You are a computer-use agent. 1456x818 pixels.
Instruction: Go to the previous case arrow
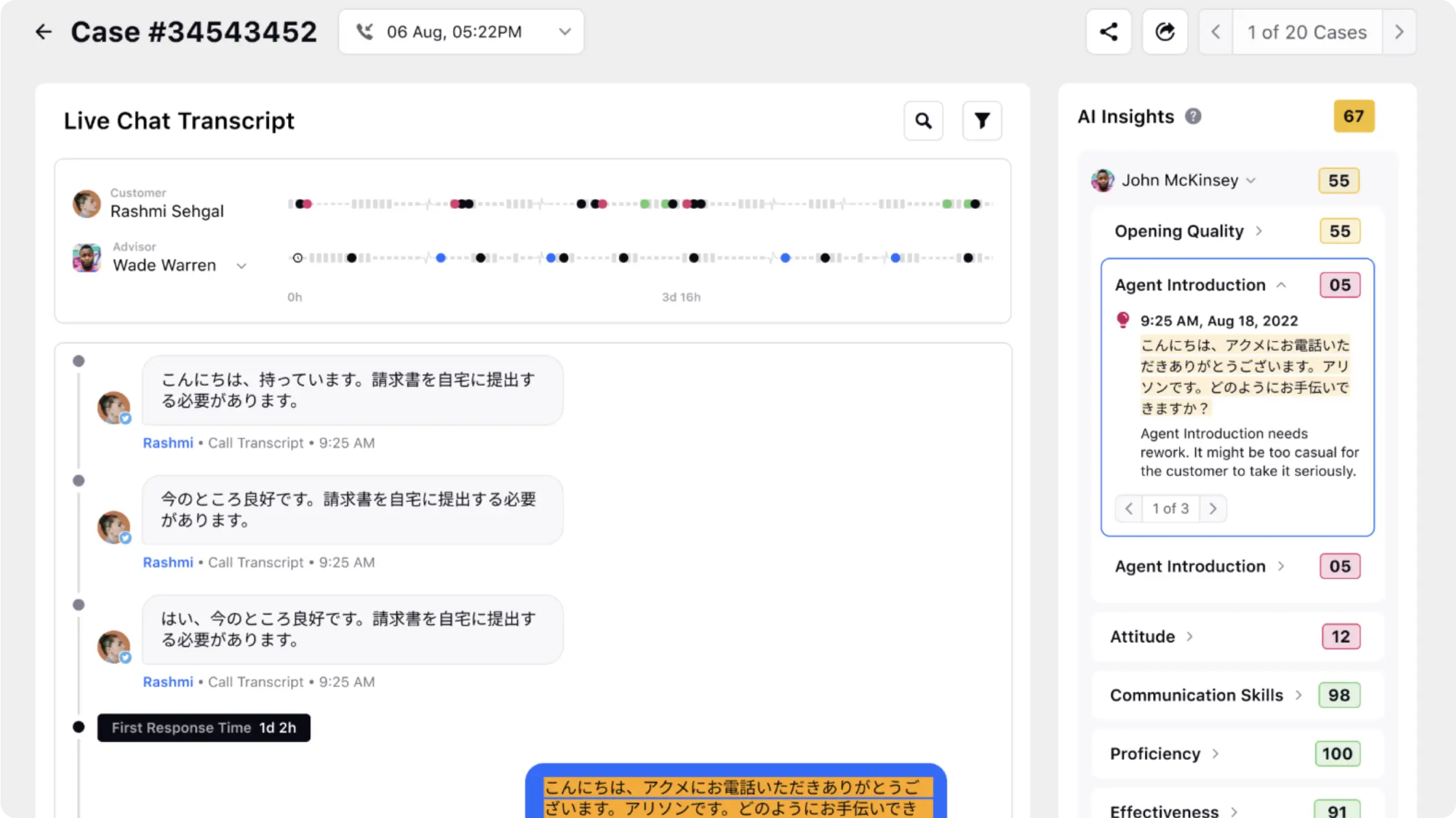click(1216, 32)
